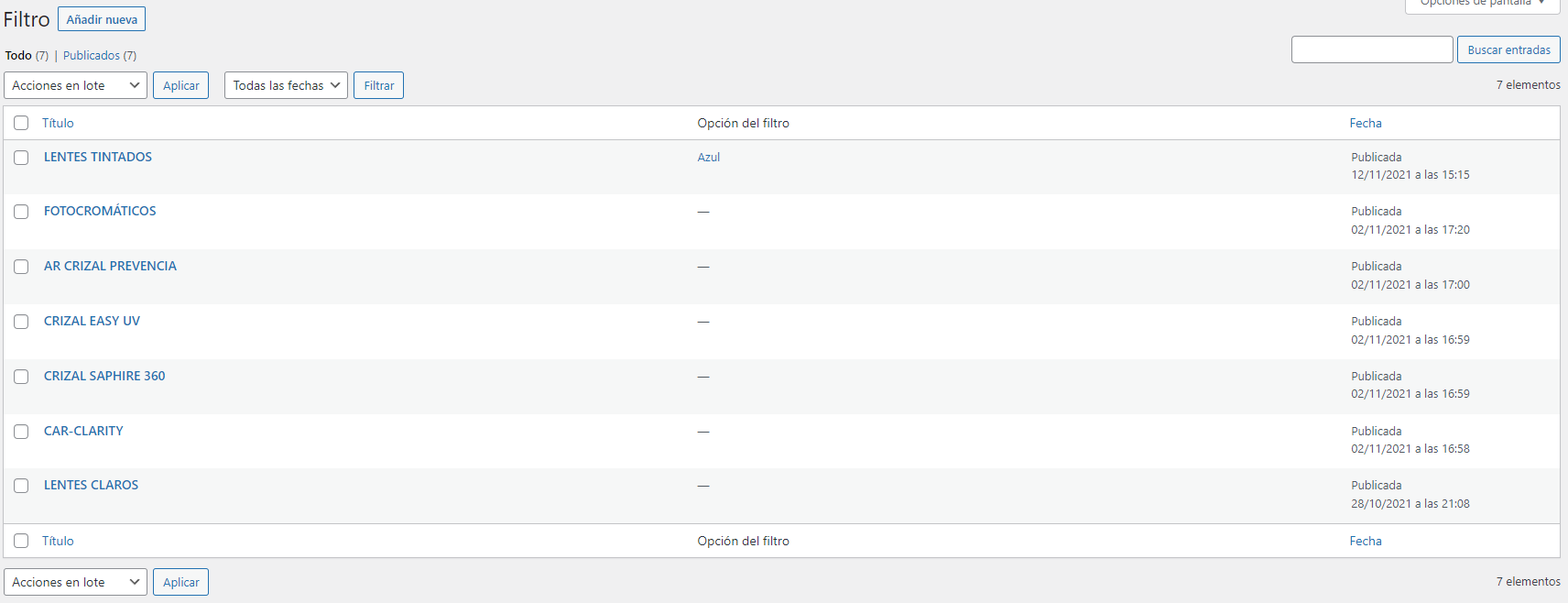Click the Filtrar button
Viewport: 1568px width, 603px height.
coord(378,85)
